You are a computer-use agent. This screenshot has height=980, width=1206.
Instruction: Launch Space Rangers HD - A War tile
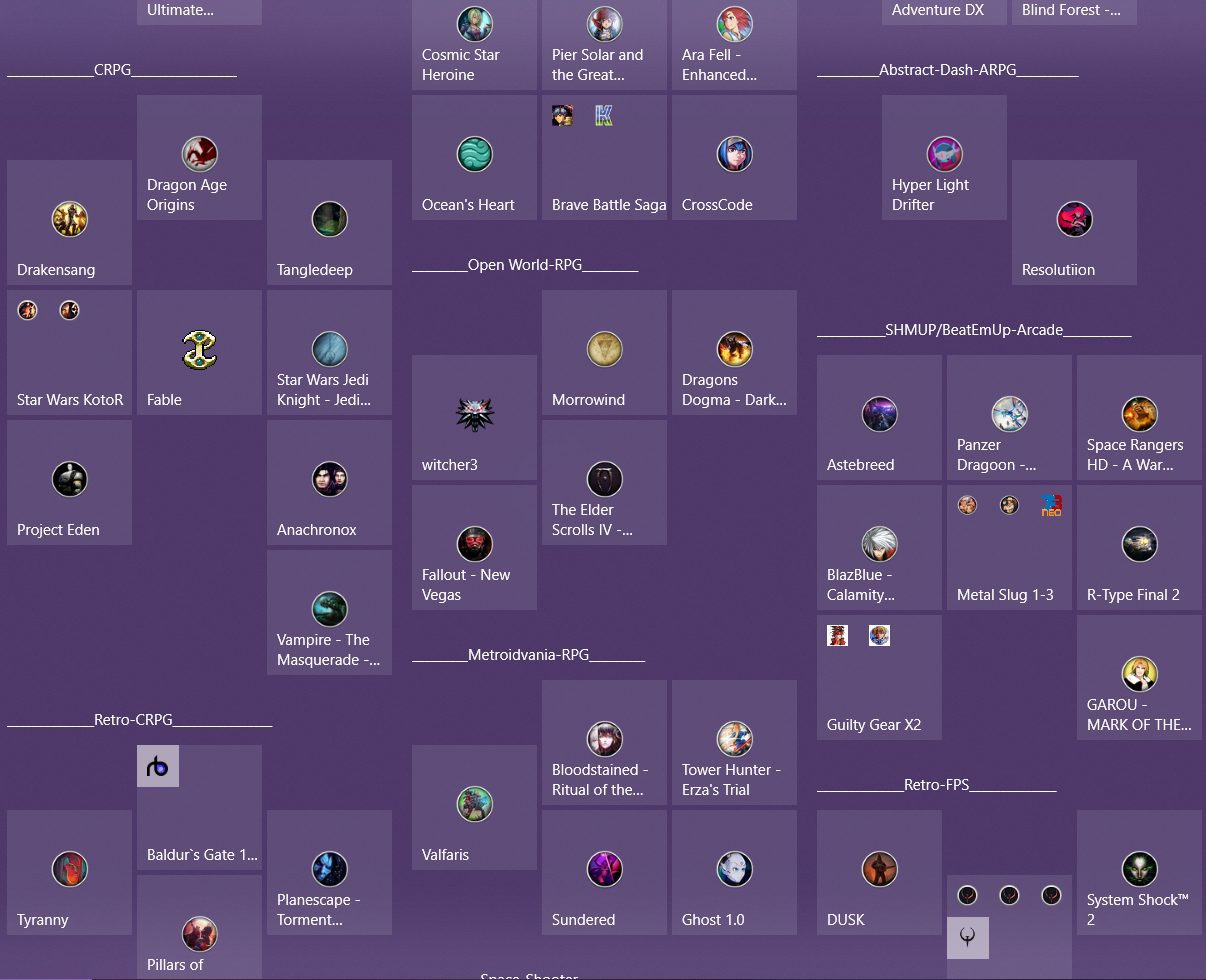(1139, 417)
